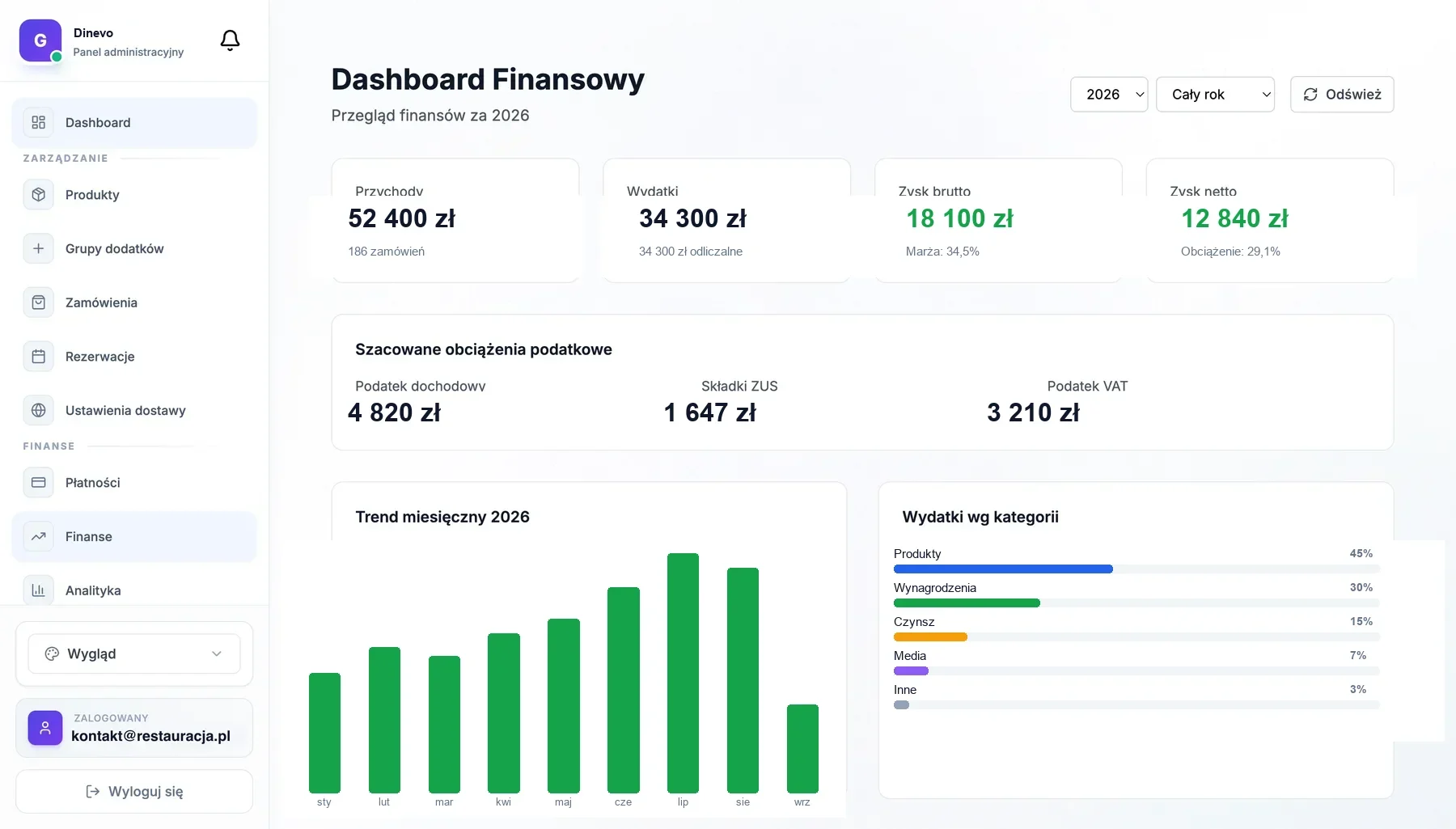
Task: Click the 1 647 zł ZUS value
Action: point(709,412)
